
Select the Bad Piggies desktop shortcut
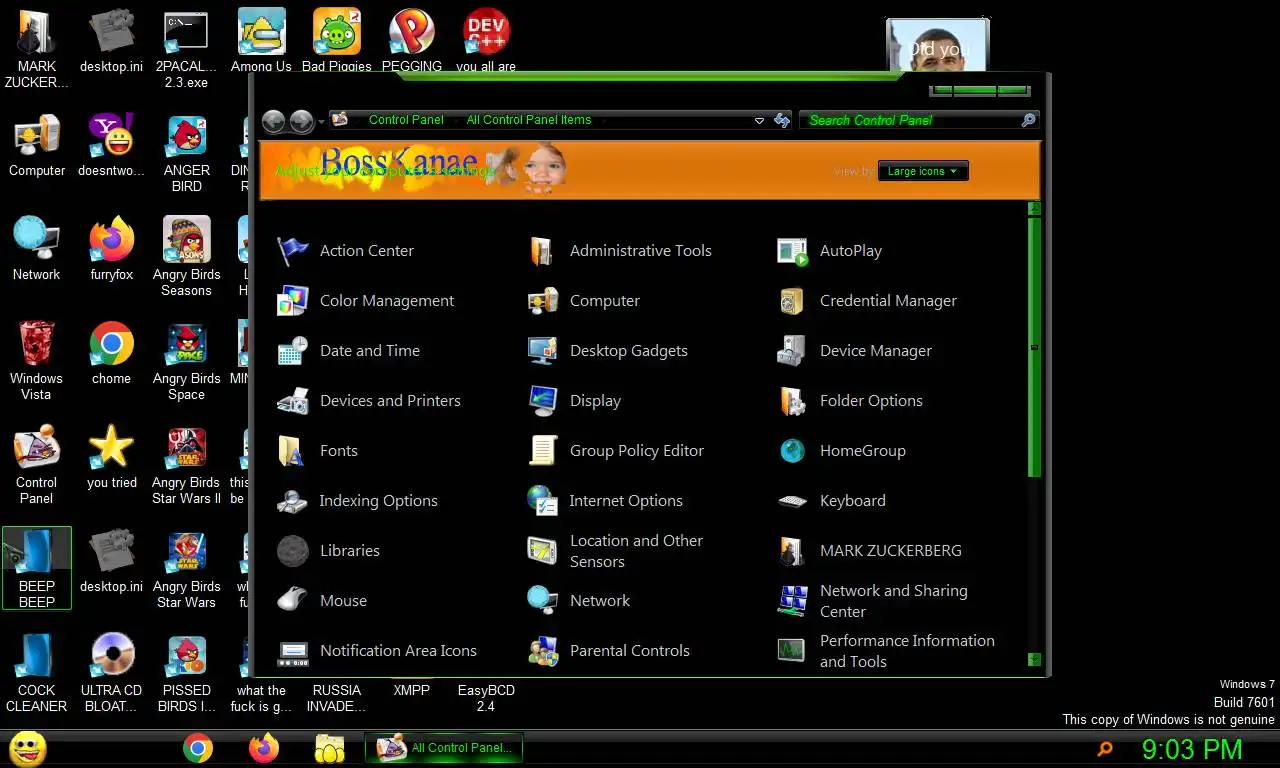tap(337, 40)
